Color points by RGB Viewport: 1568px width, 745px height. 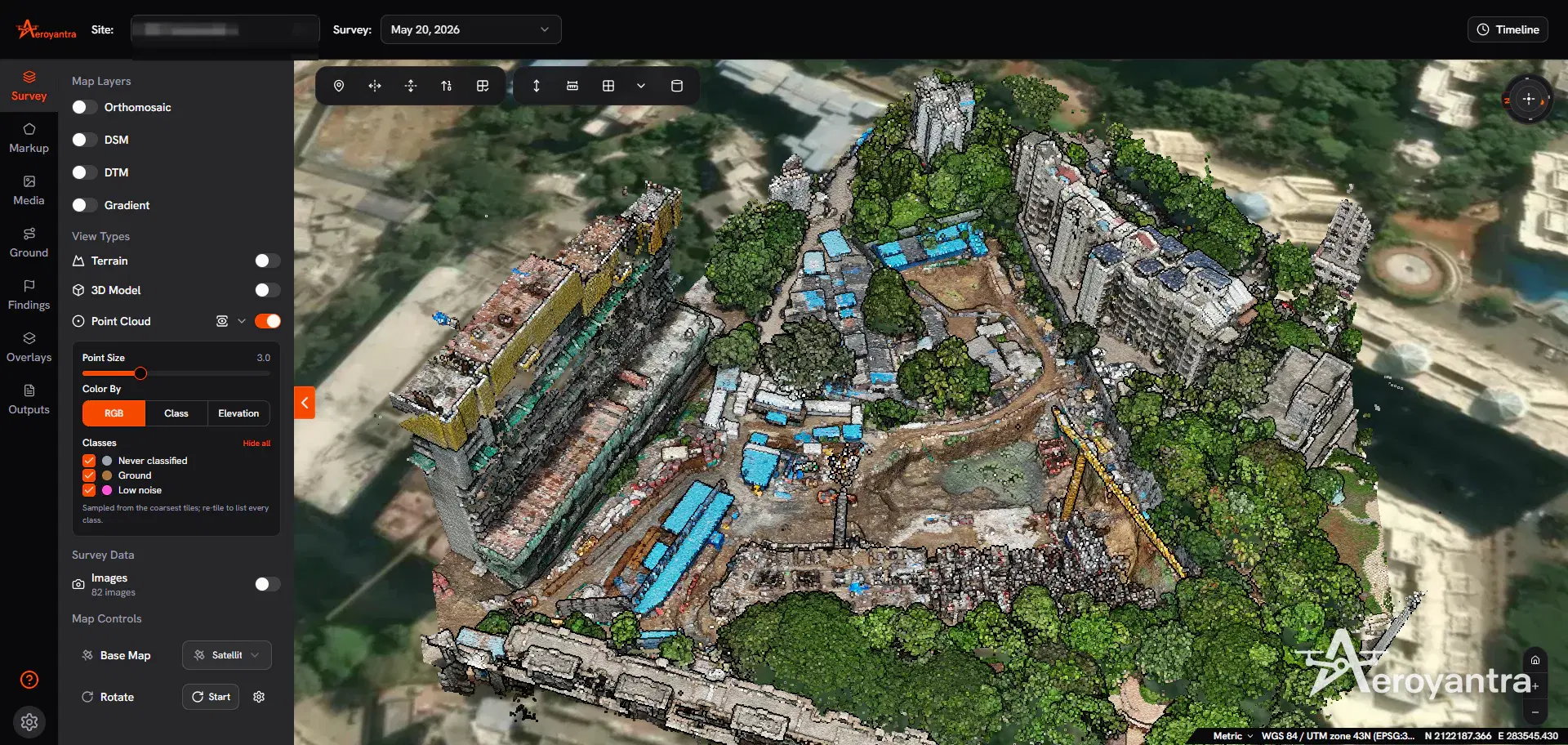pos(114,413)
